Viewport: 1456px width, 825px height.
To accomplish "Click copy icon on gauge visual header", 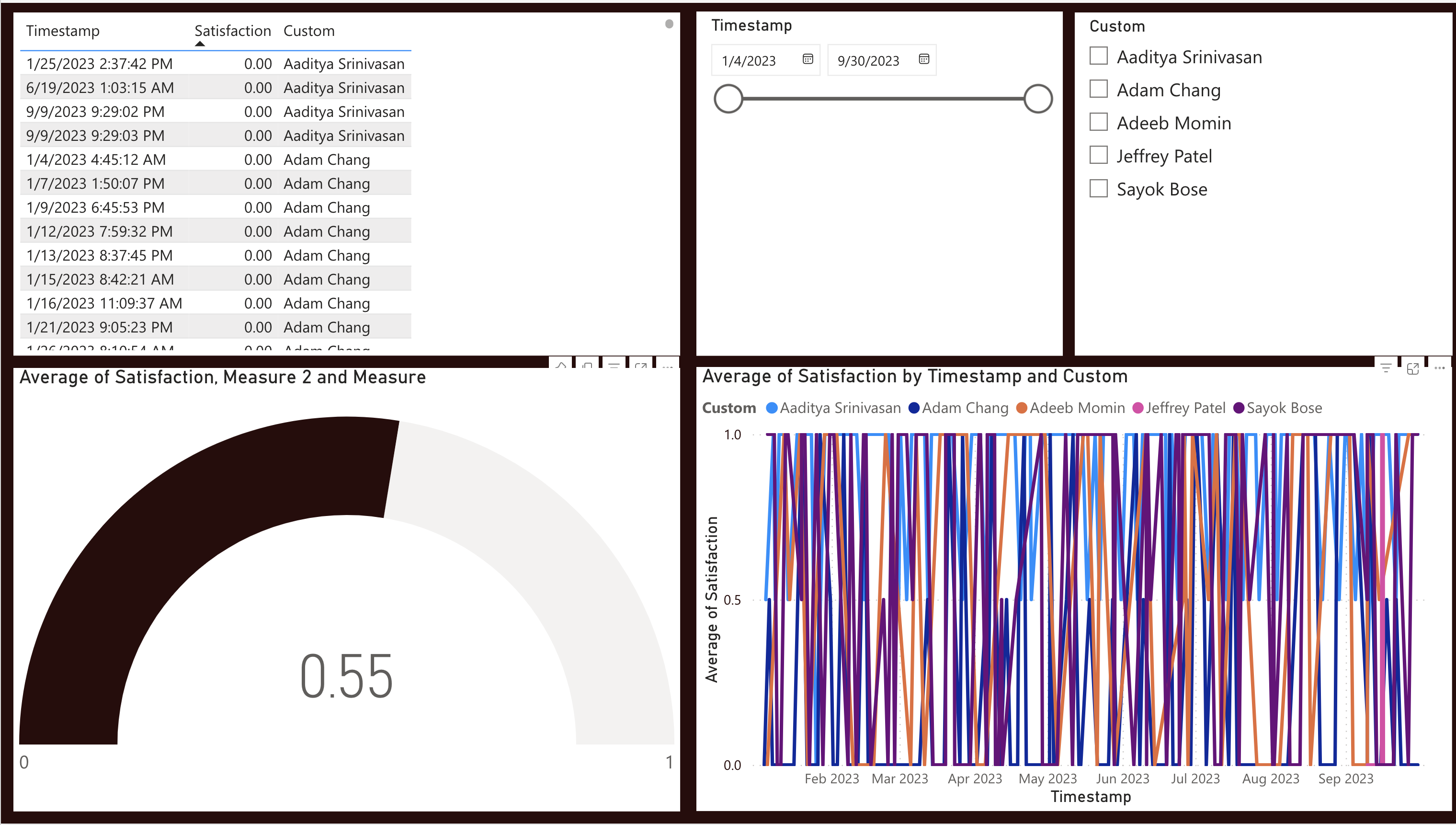I will (587, 366).
